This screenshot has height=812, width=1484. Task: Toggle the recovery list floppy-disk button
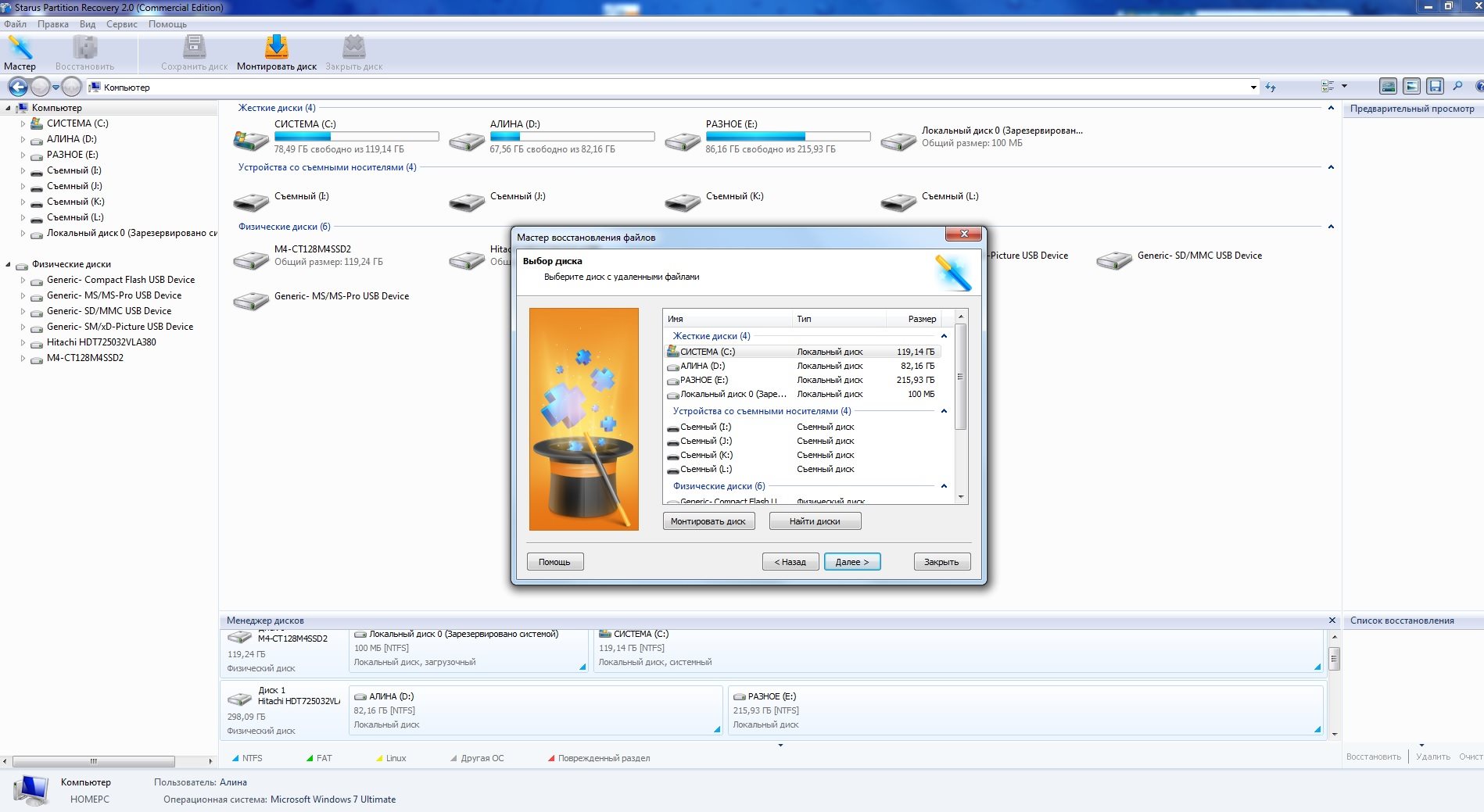pyautogui.click(x=1435, y=87)
